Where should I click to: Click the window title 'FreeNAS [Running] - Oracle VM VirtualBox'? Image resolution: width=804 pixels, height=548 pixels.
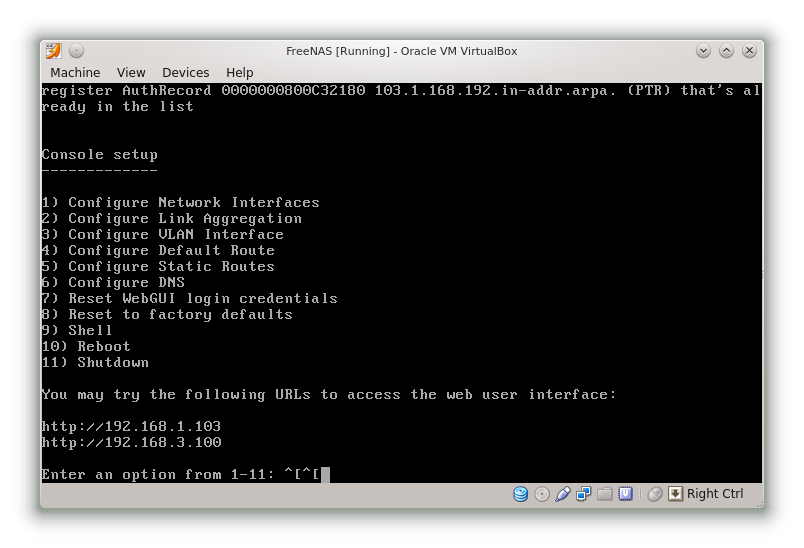click(x=401, y=51)
